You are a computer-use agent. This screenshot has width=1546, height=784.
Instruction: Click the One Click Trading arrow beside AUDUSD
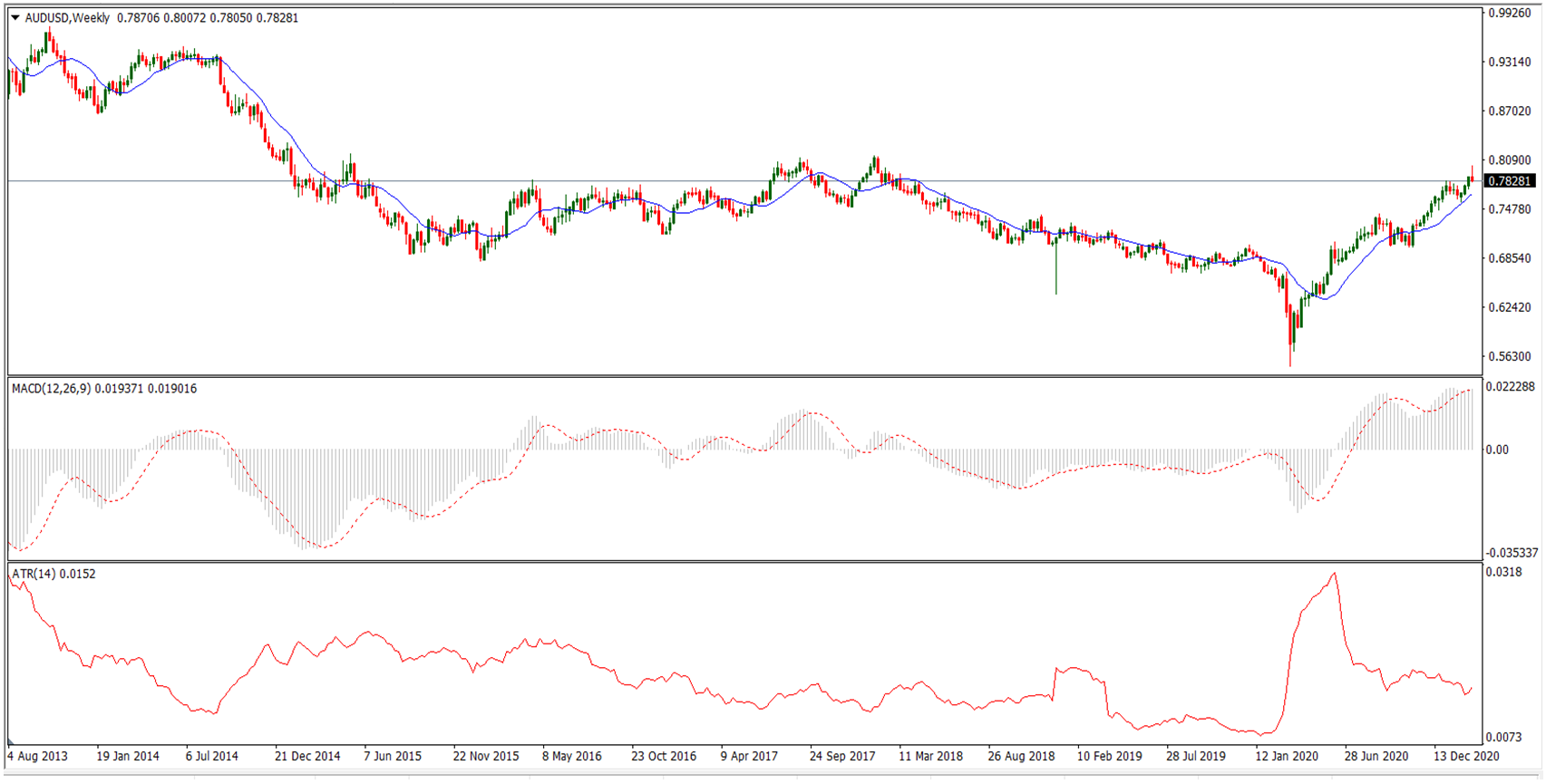point(15,18)
